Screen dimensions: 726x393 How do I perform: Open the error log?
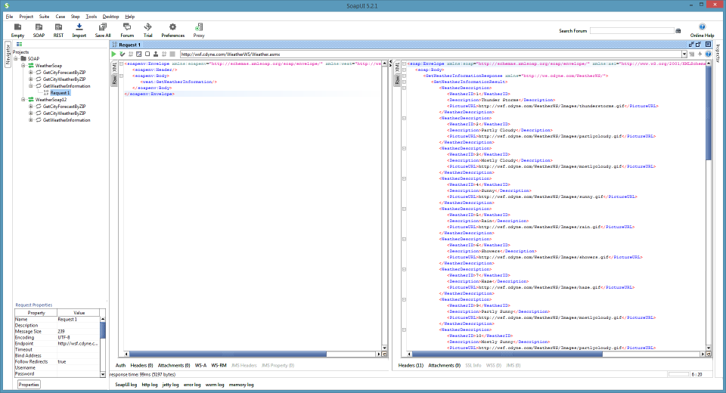[192, 385]
